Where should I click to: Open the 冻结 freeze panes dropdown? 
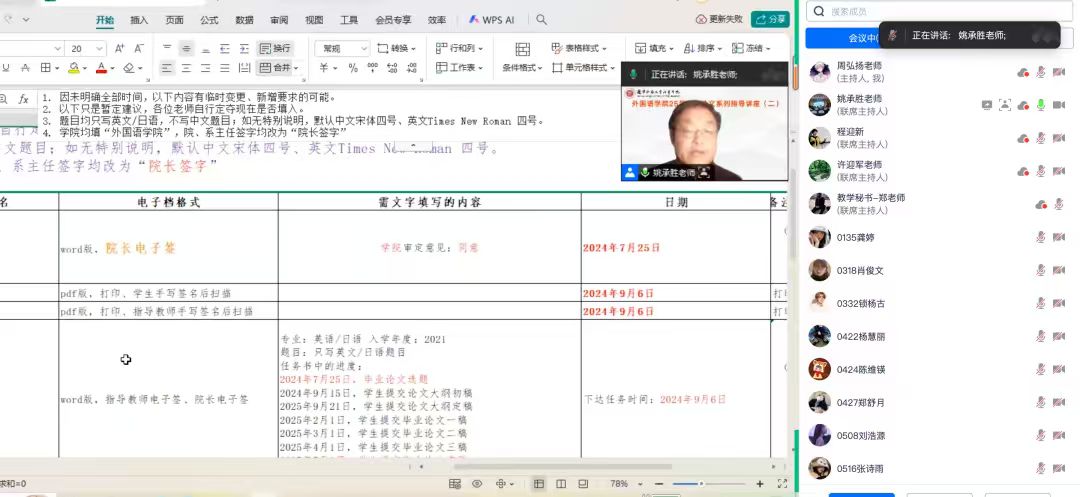click(752, 48)
